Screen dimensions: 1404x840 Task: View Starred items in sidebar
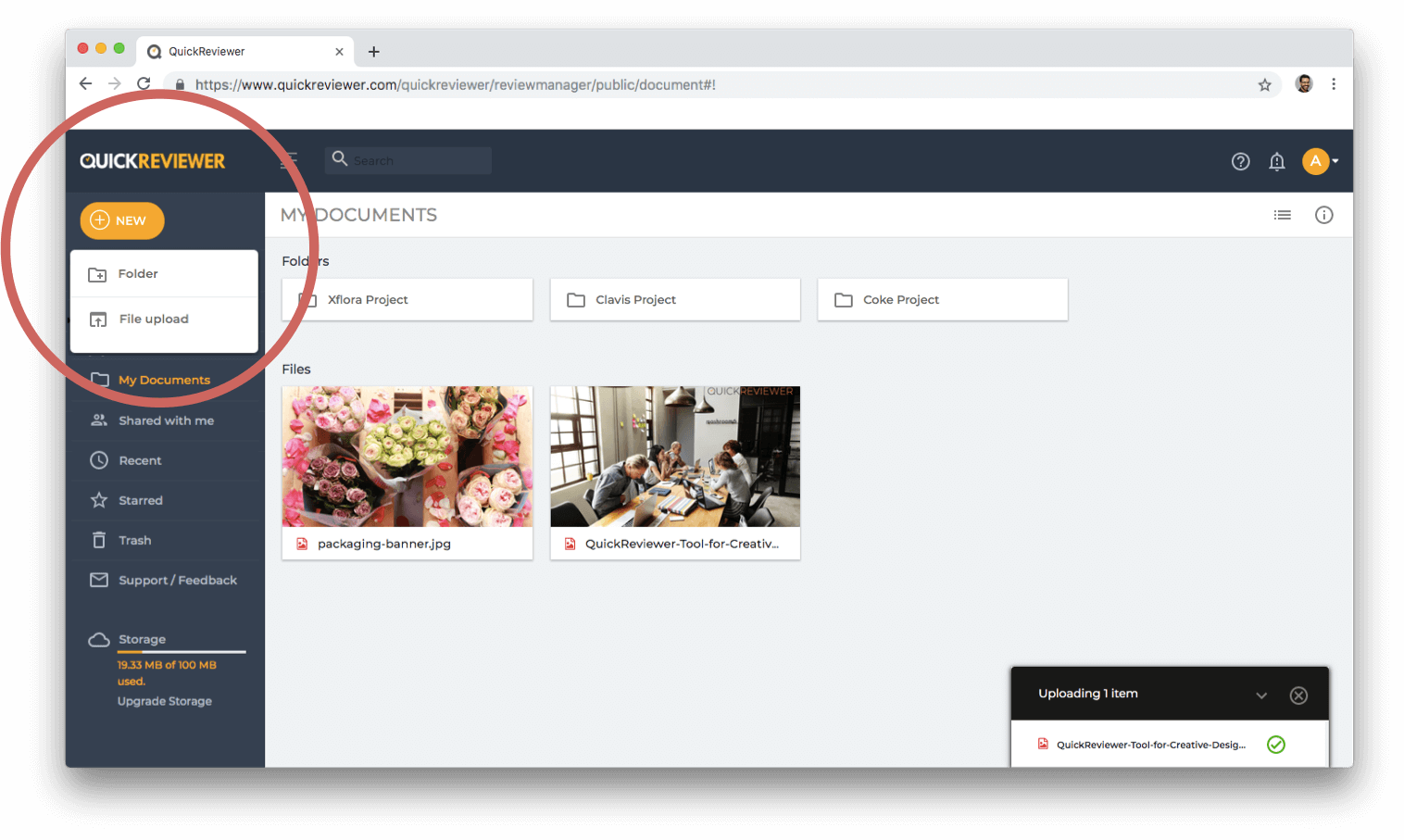141,500
